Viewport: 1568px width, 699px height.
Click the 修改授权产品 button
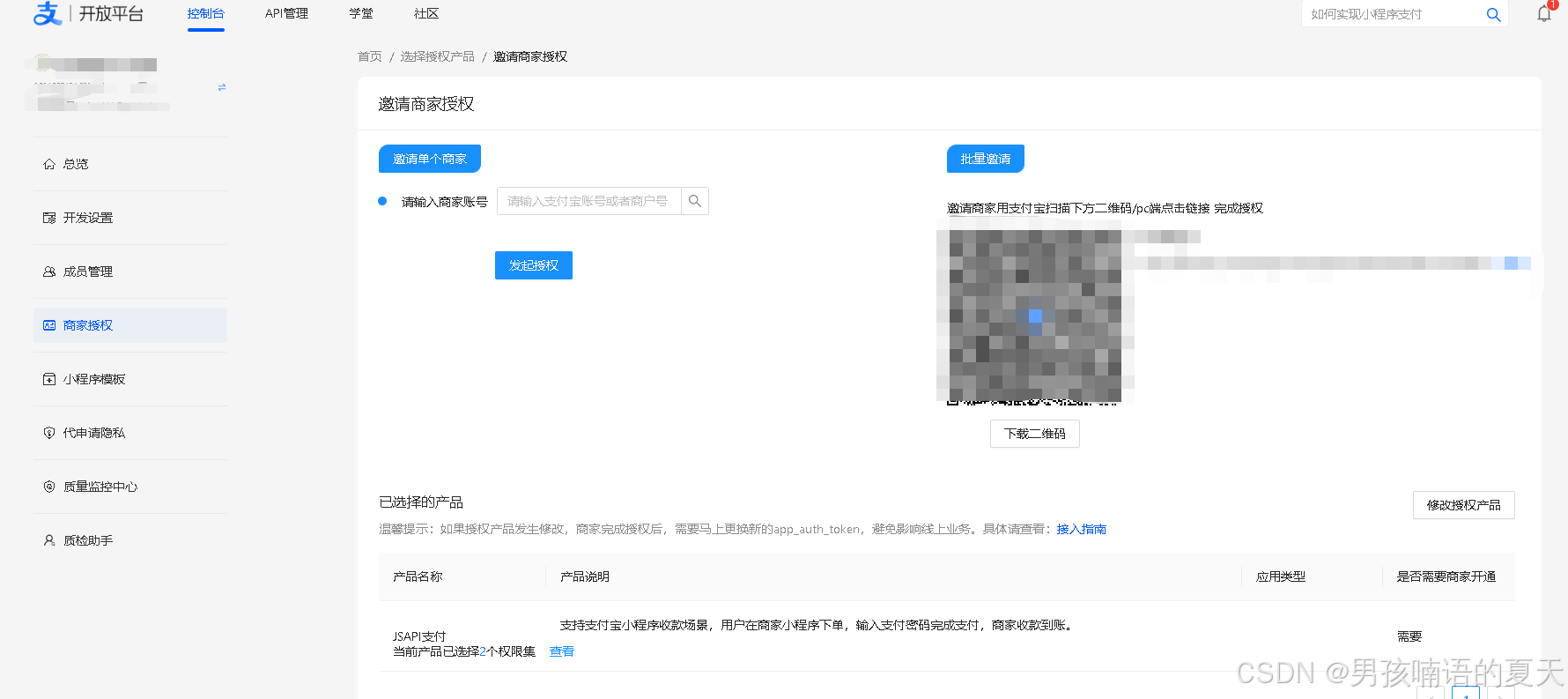(x=1464, y=505)
